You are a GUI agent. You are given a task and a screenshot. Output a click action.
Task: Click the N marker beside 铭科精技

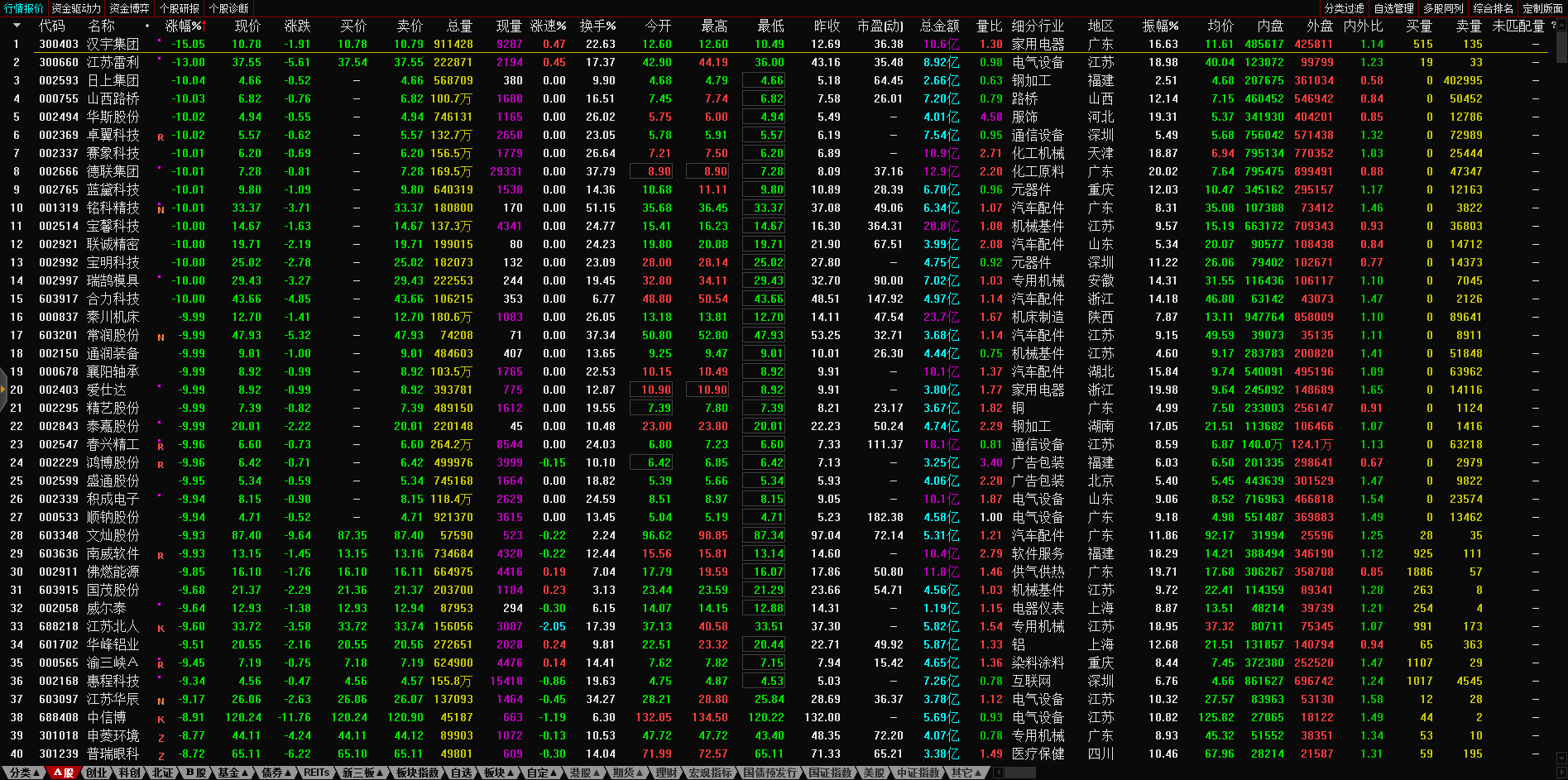tap(161, 209)
